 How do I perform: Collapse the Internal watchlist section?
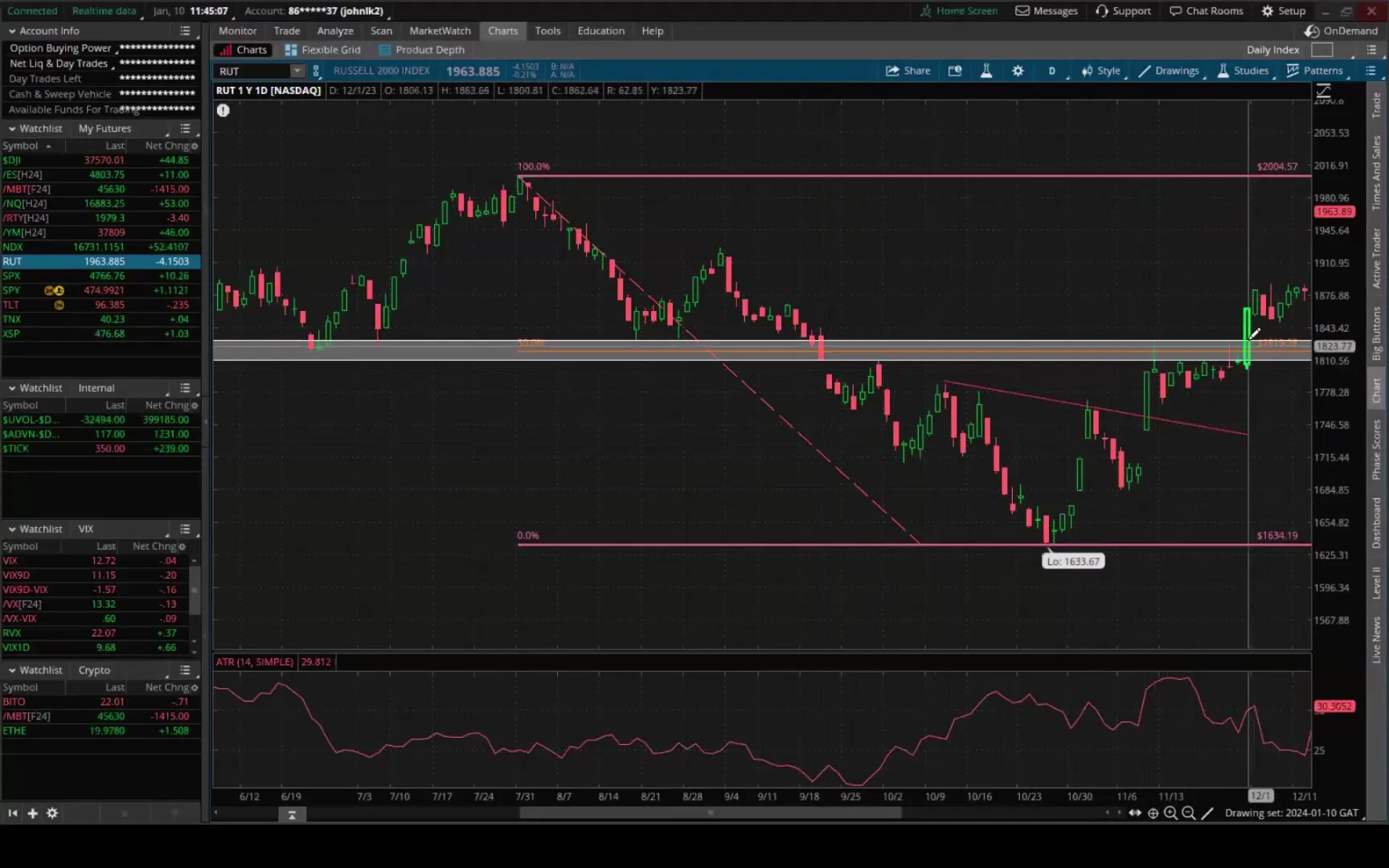click(12, 388)
